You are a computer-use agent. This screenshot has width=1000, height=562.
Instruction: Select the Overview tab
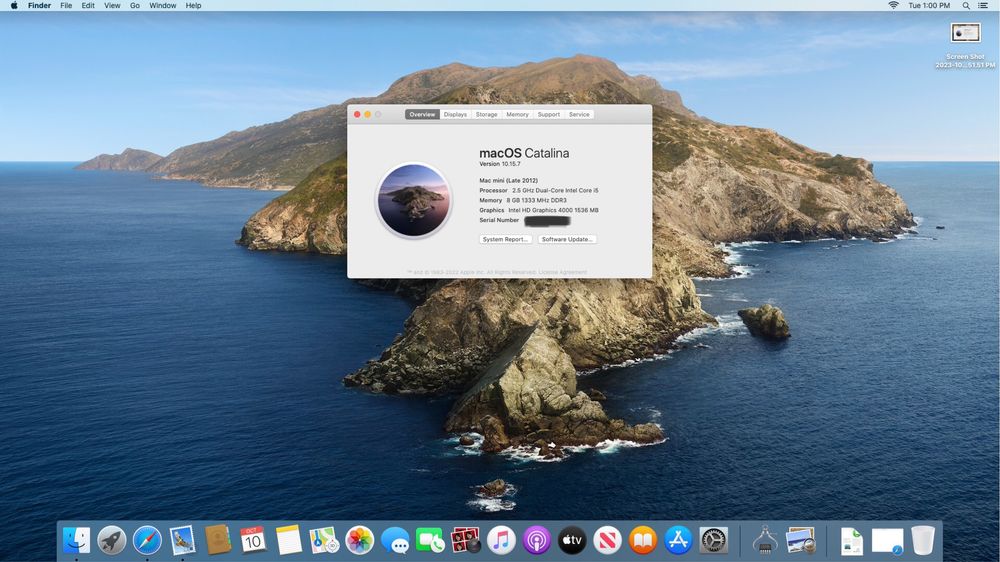(x=422, y=114)
